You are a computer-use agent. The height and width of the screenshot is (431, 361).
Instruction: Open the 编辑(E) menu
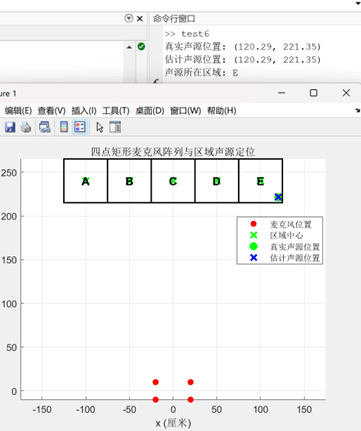coord(18,111)
